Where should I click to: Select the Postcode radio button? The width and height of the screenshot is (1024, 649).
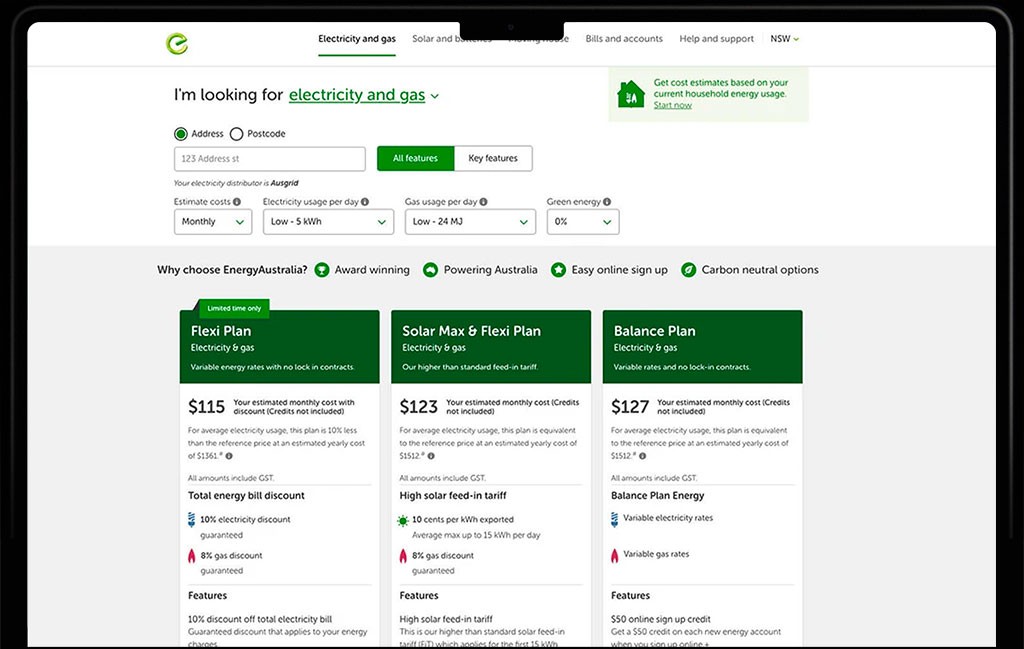(236, 134)
